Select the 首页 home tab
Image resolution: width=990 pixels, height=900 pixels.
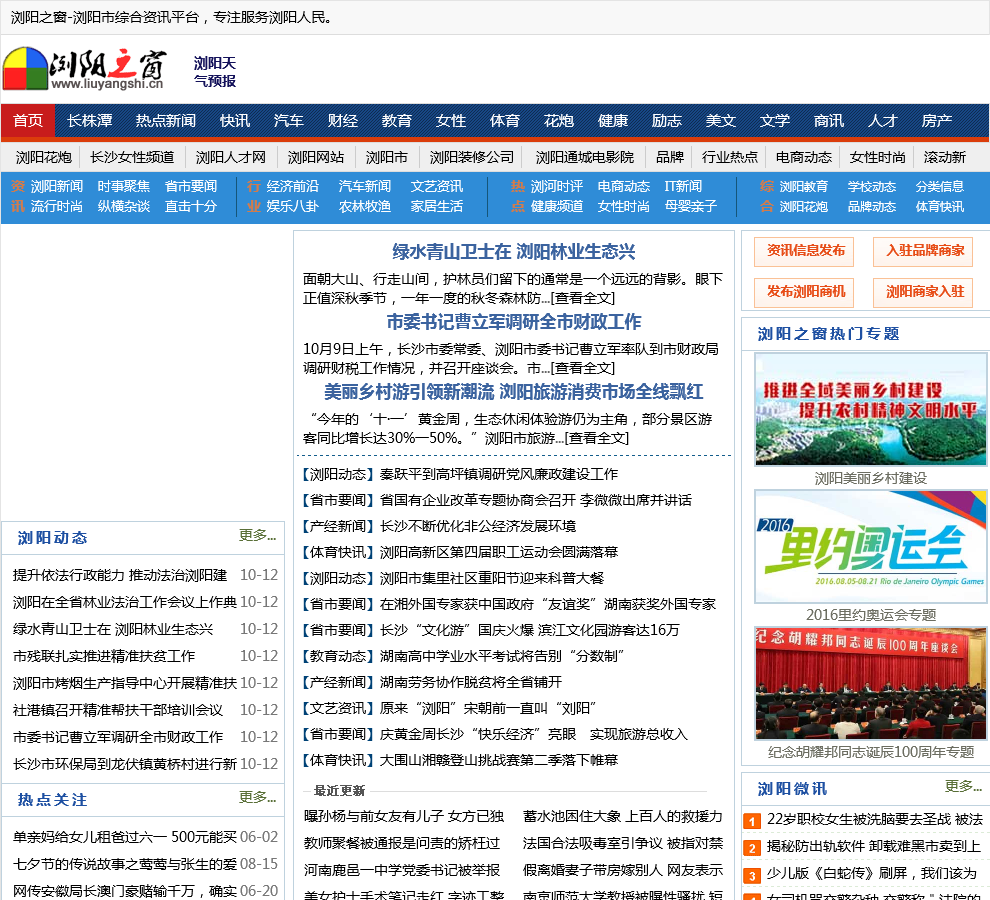click(x=28, y=121)
